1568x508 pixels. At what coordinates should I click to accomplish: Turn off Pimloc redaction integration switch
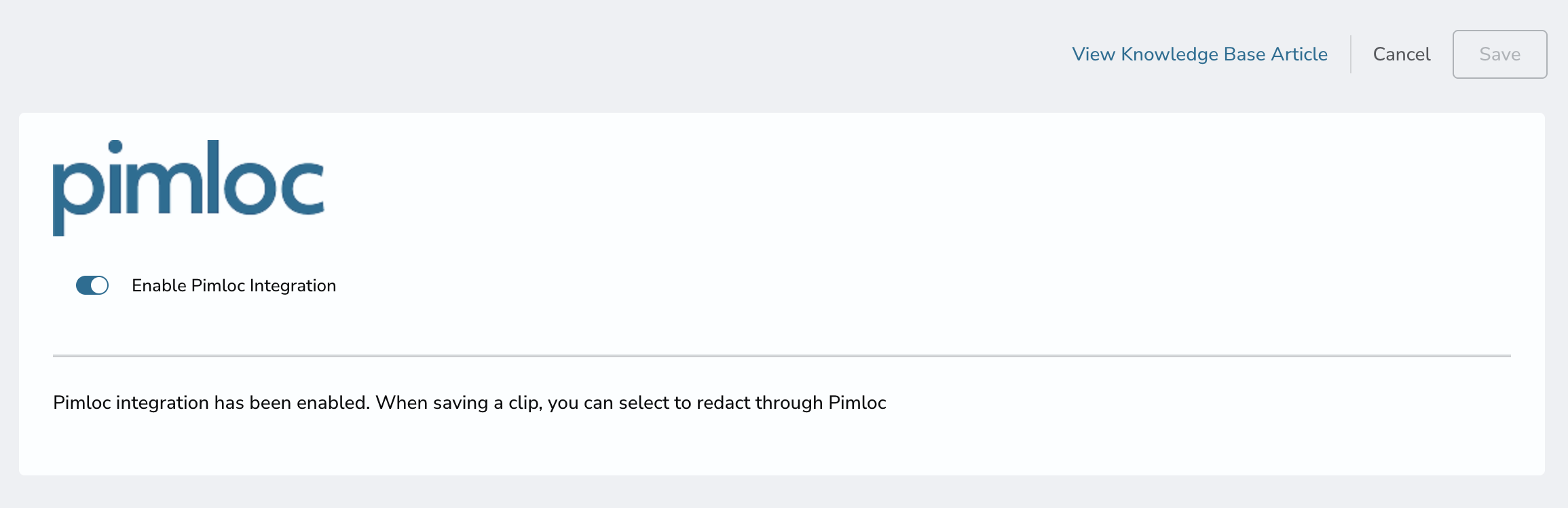pyautogui.click(x=92, y=285)
